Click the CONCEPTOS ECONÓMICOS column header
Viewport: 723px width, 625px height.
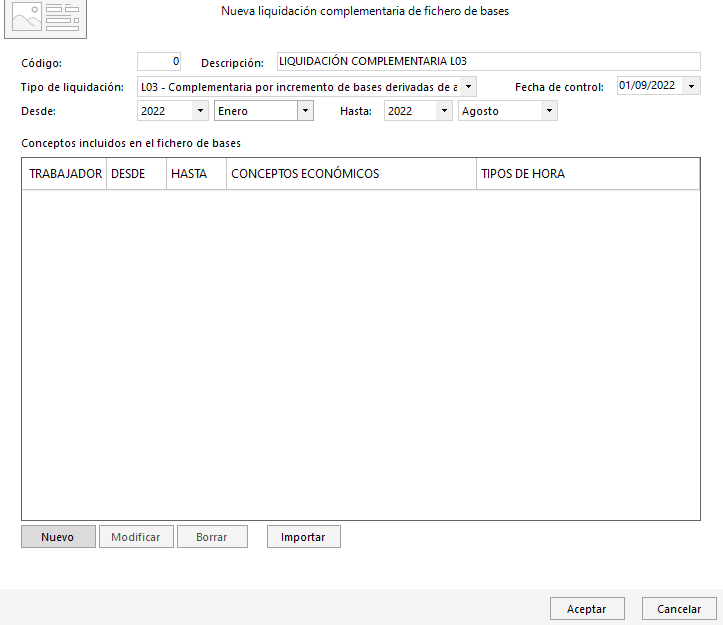click(351, 174)
